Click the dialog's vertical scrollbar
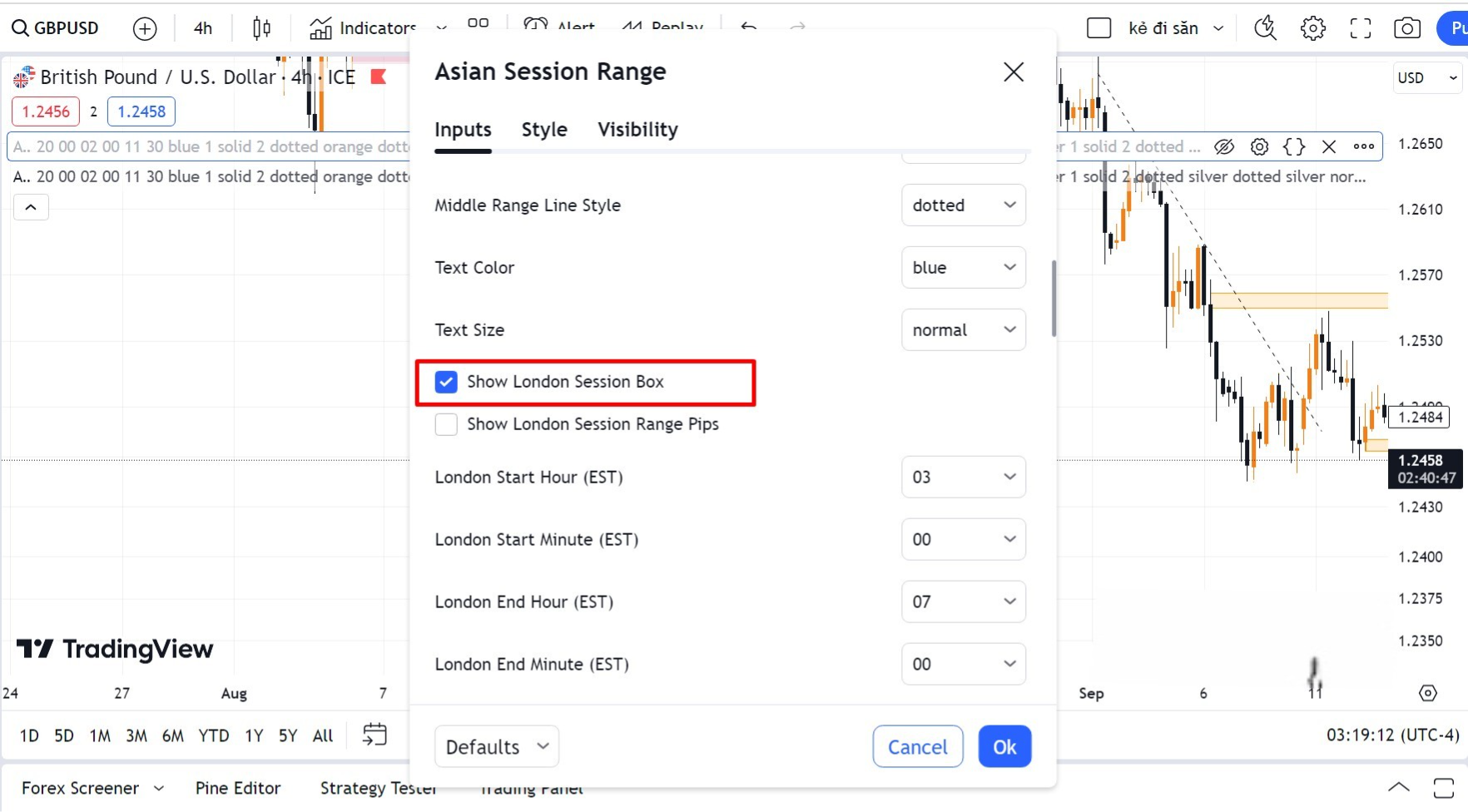Image resolution: width=1468 pixels, height=812 pixels. [x=1054, y=300]
